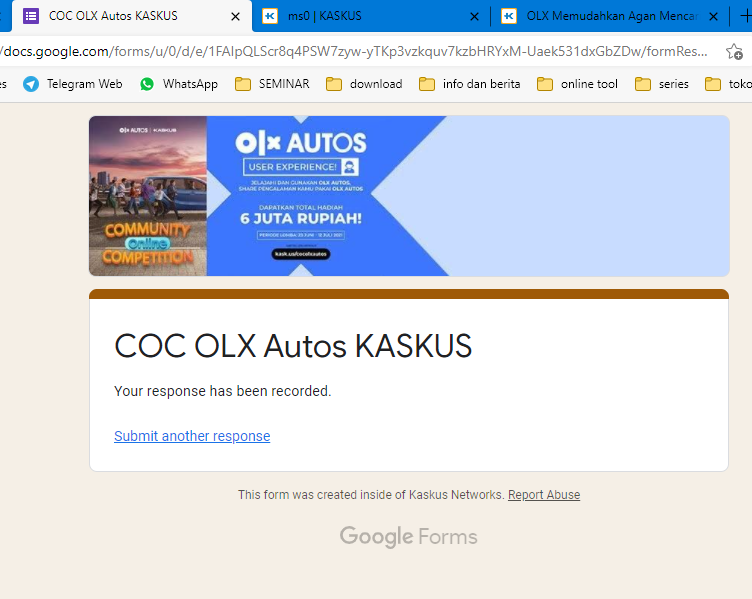Open the series bookmarks folder

(661, 84)
